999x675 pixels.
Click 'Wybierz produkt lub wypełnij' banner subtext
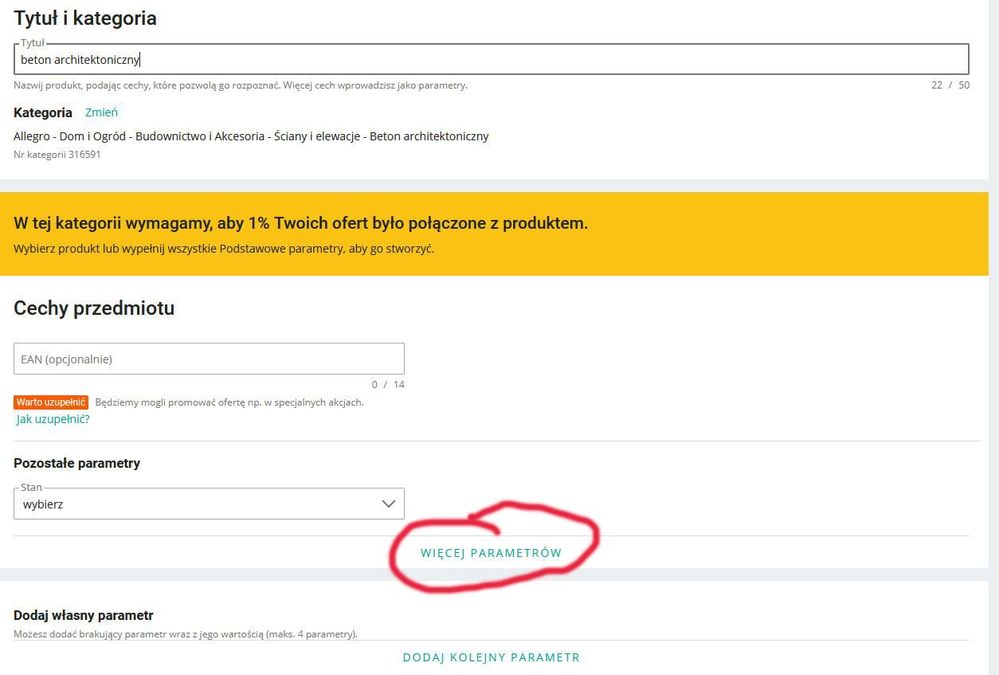[223, 248]
